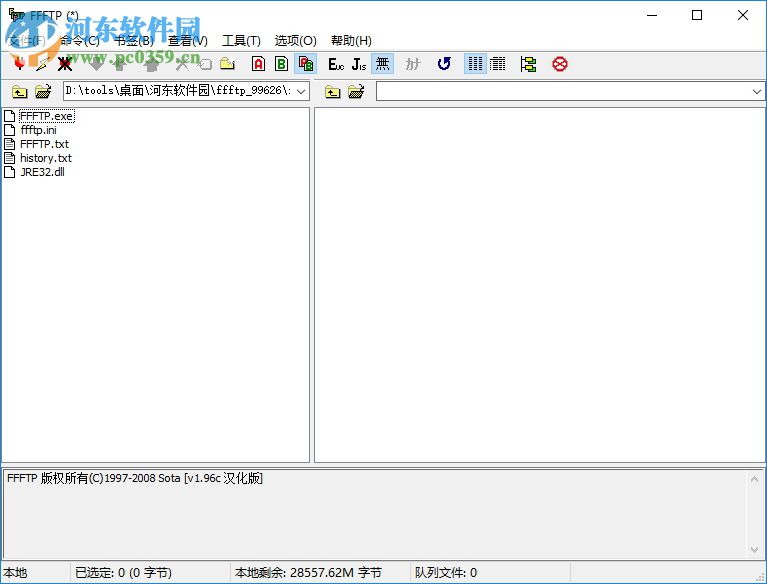Expand the remote path dropdown
The image size is (767, 584).
coord(757,91)
